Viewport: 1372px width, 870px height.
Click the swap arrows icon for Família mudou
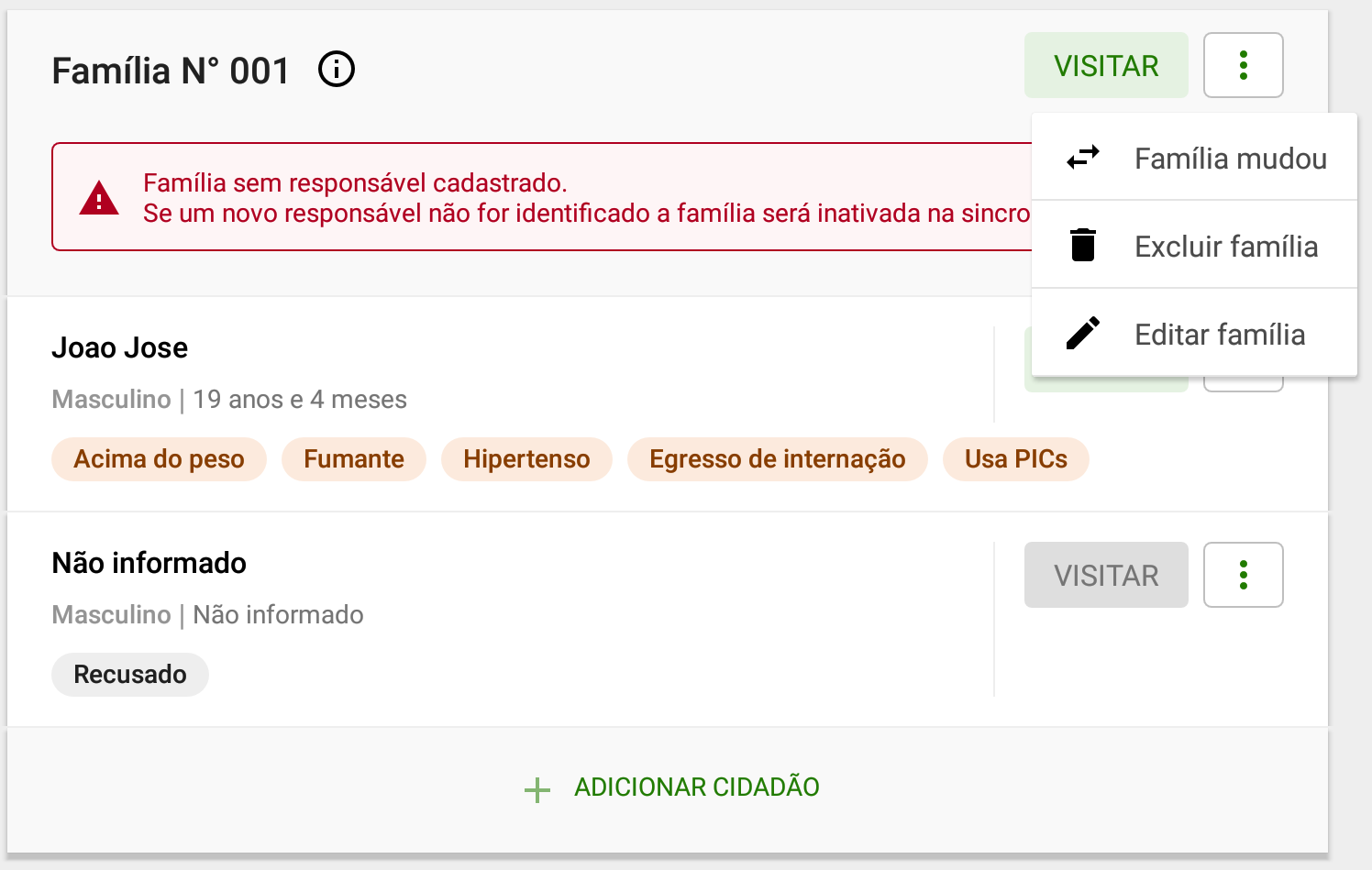1083,158
